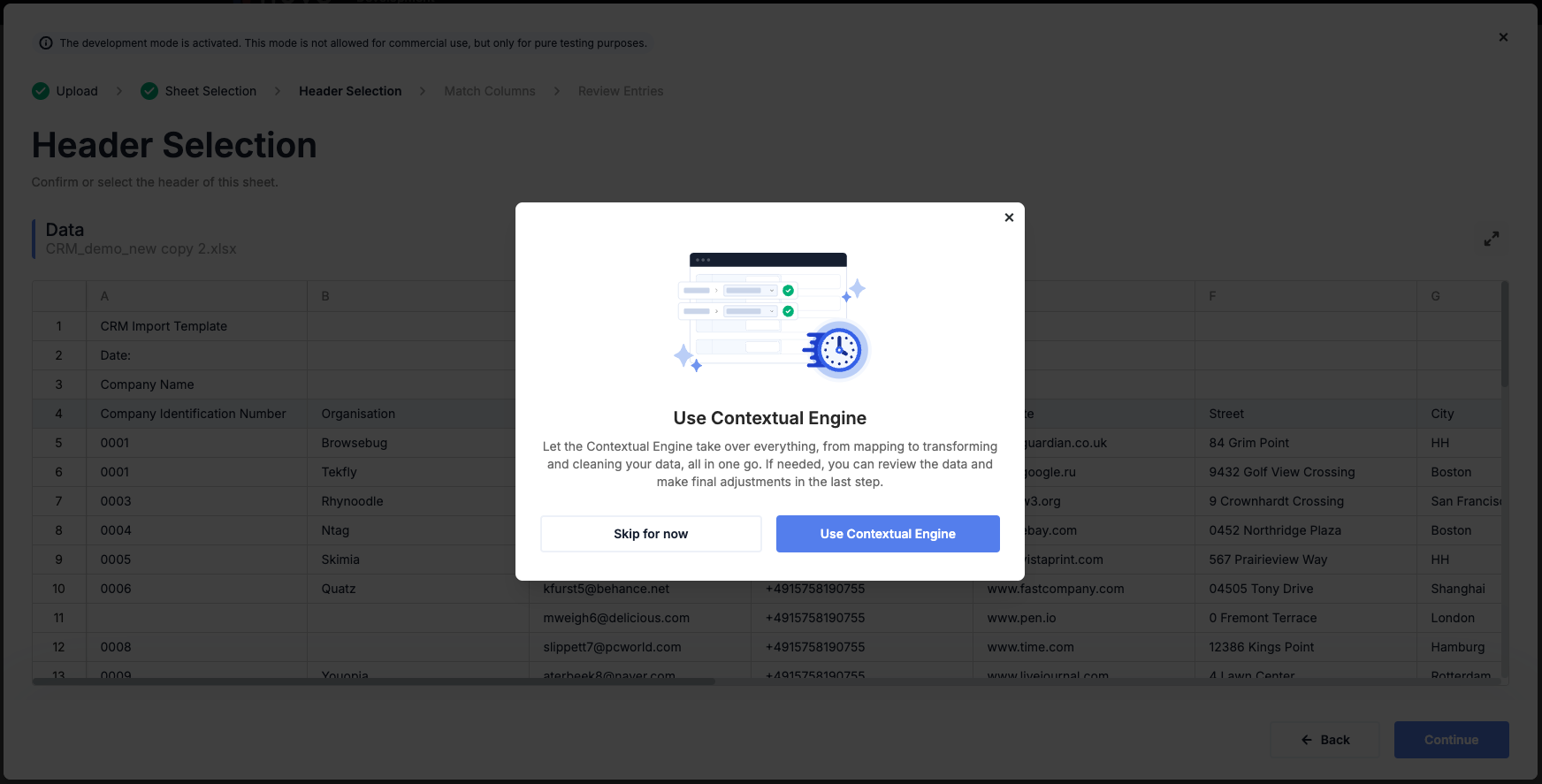Click the column A header cell
1542x784 pixels.
(196, 296)
